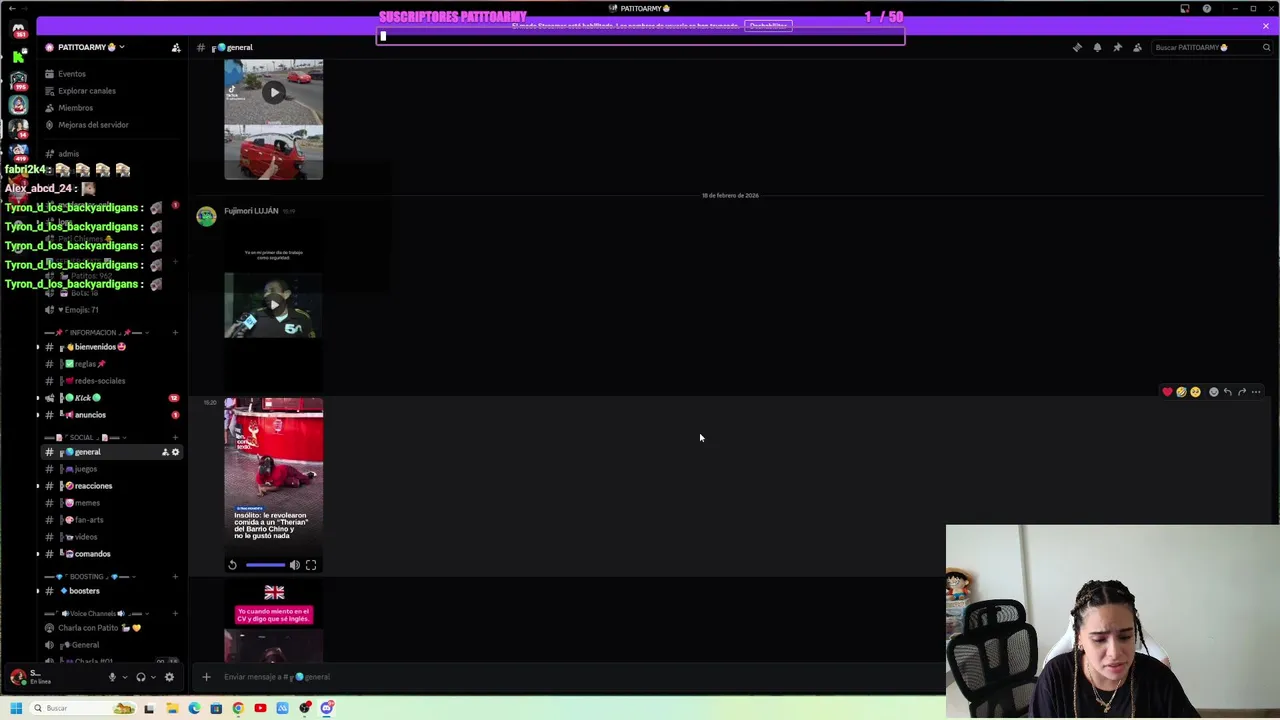The image size is (1280, 720).
Task: Click reply arrow on hovered message
Action: click(1228, 392)
